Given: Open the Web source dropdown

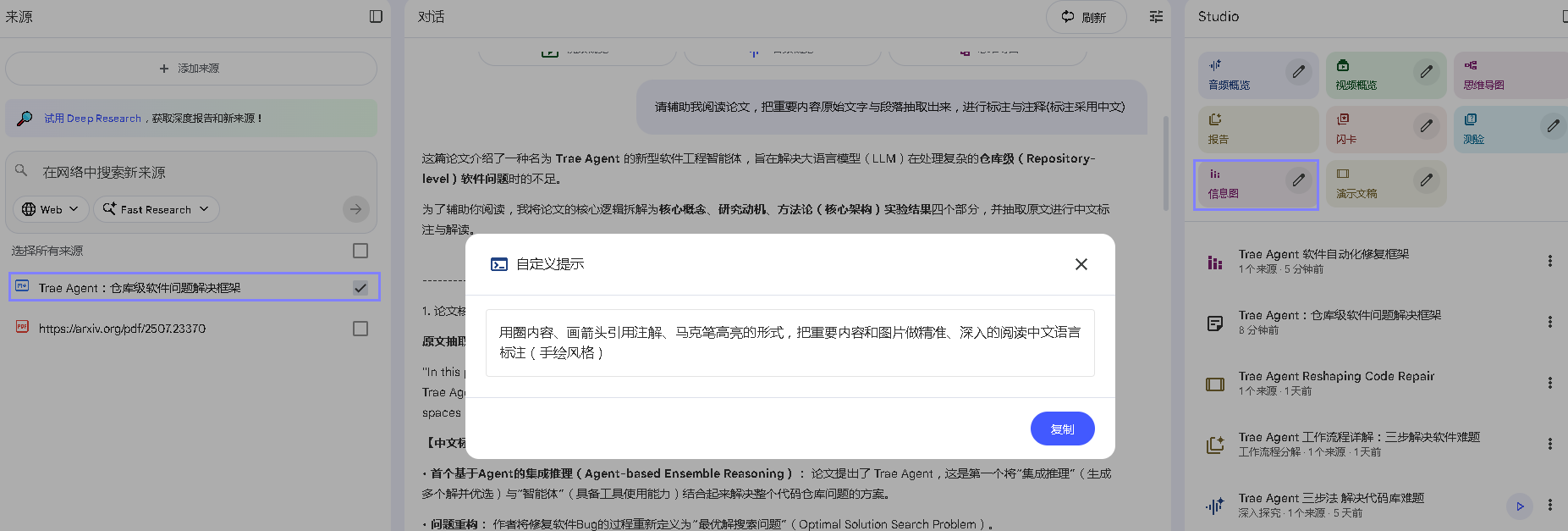Looking at the screenshot, I should pyautogui.click(x=51, y=209).
